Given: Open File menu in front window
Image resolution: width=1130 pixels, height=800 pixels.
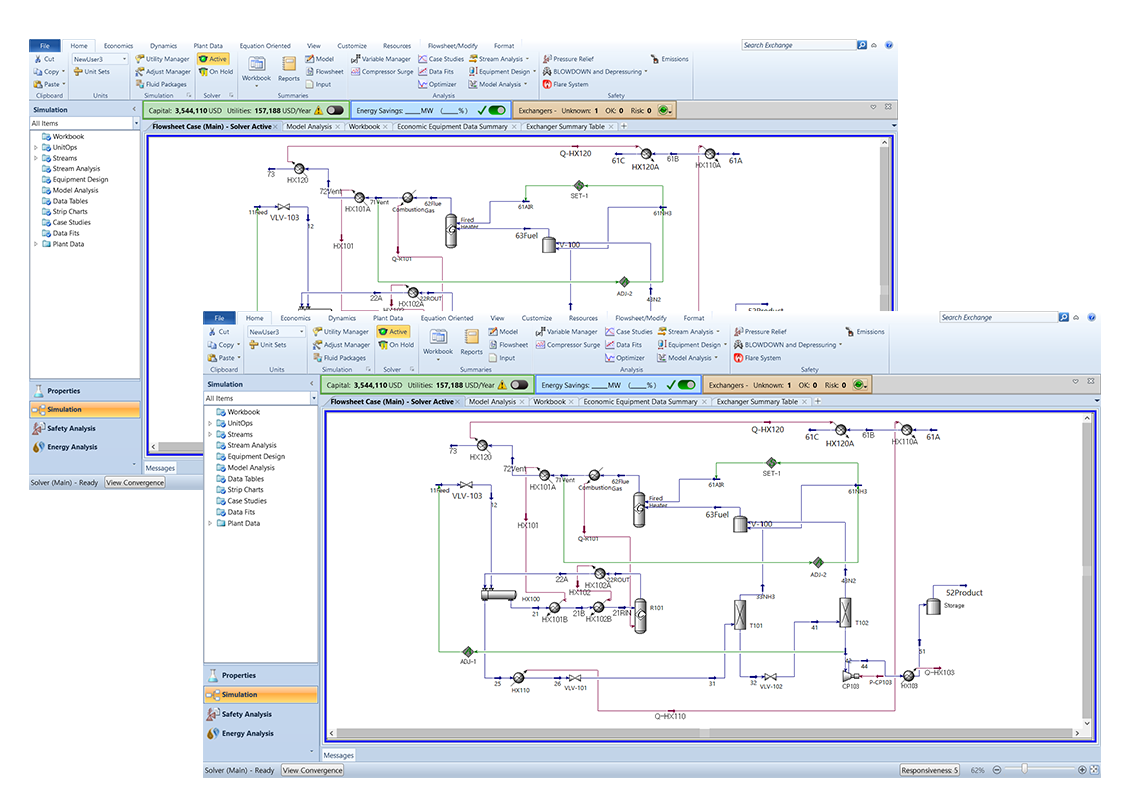Looking at the screenshot, I should pos(220,318).
